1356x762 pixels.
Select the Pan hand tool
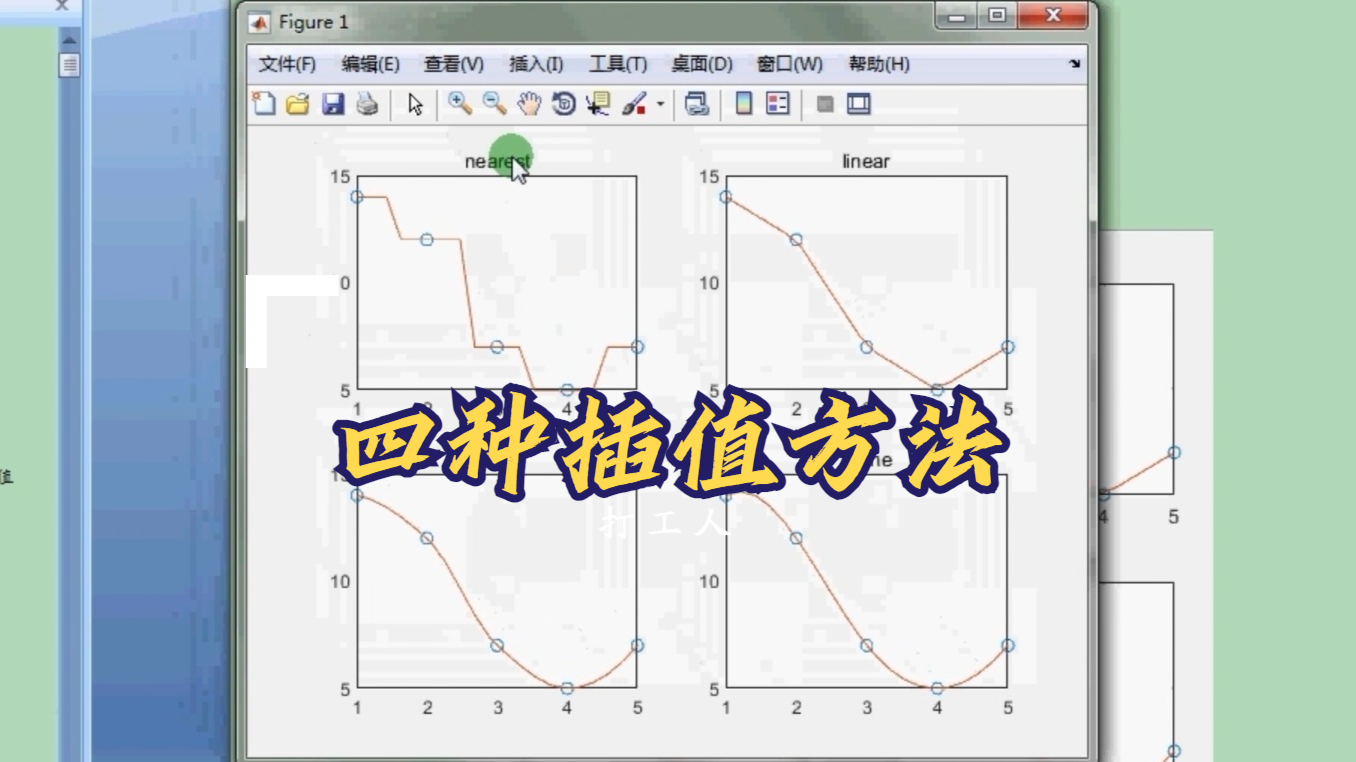point(529,103)
